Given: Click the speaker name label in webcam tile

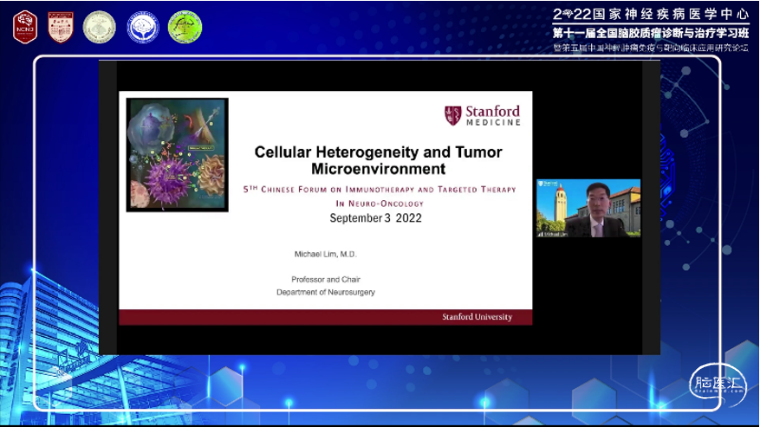Looking at the screenshot, I should click(x=553, y=234).
